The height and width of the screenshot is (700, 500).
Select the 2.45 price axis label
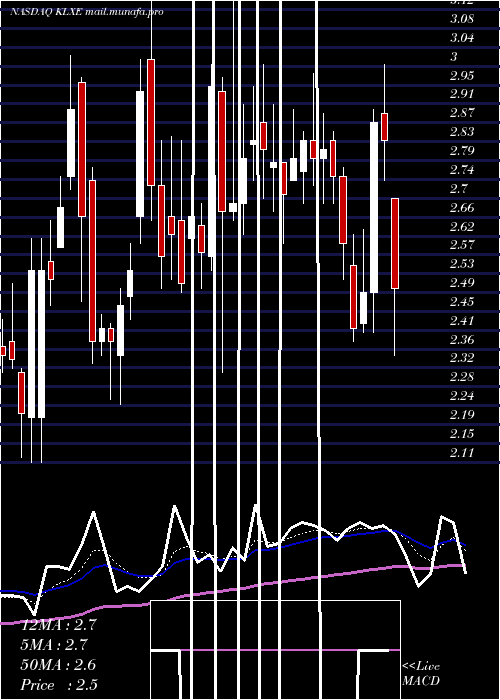coord(462,302)
